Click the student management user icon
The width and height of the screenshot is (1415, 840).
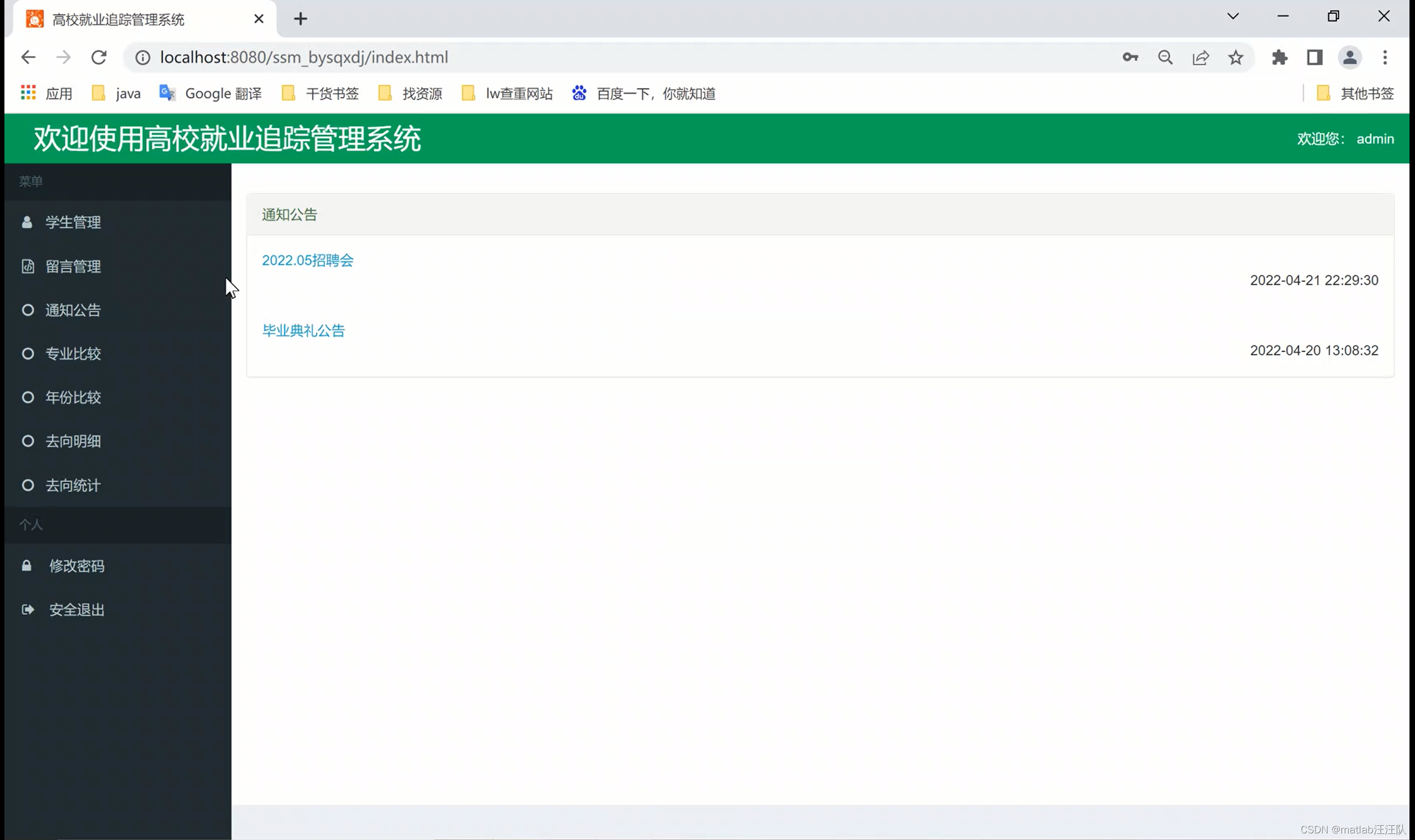[x=27, y=222]
